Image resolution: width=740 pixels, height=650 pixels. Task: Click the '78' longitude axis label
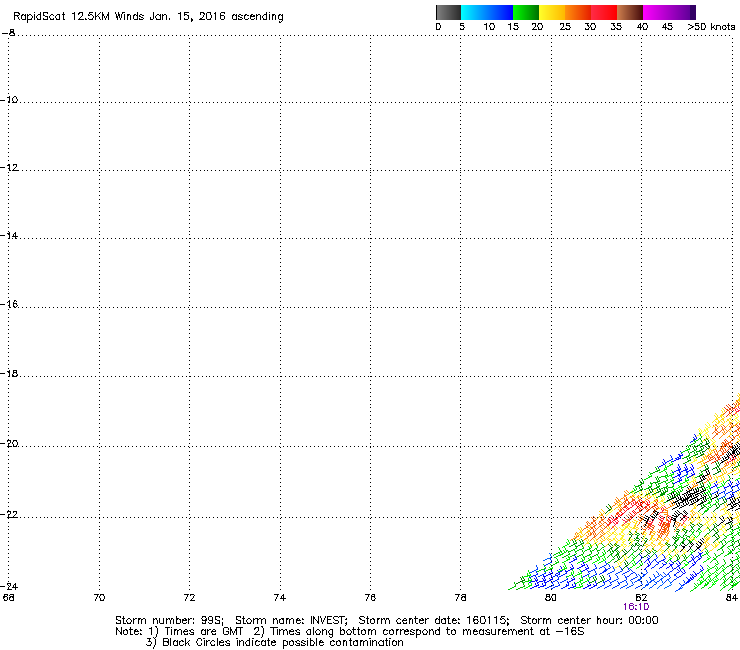pos(460,598)
